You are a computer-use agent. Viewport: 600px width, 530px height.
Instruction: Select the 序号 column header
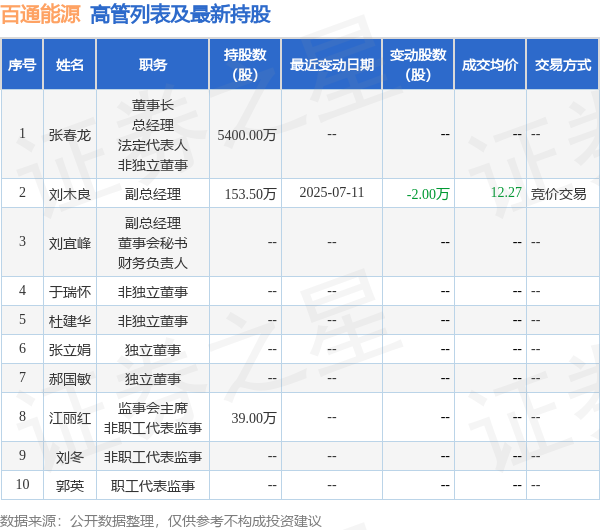point(22,65)
